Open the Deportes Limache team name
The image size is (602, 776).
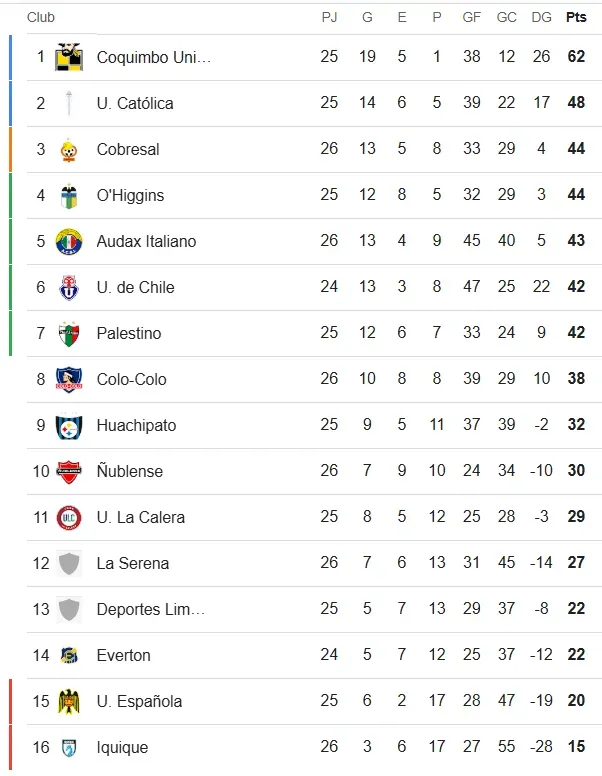(x=150, y=609)
